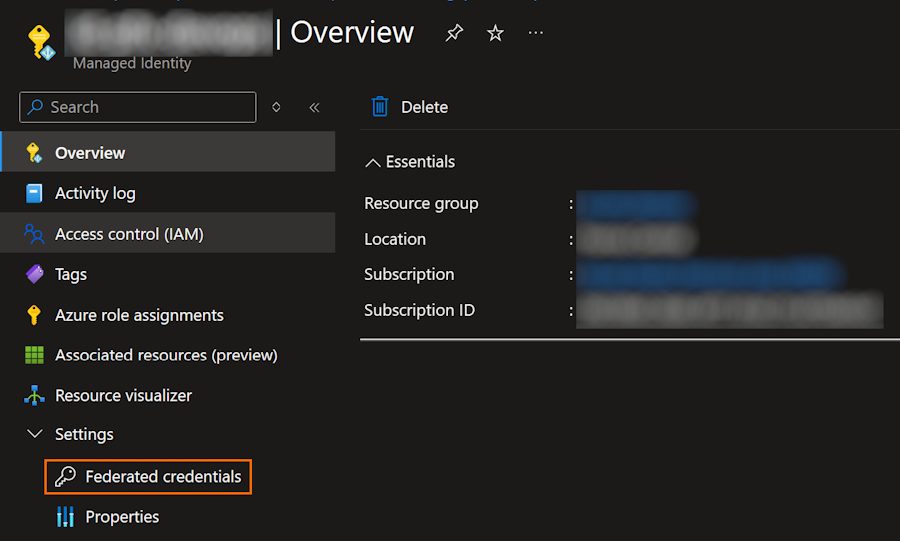Click the Overview key icon in sidebar
Image resolution: width=900 pixels, height=541 pixels.
click(34, 153)
